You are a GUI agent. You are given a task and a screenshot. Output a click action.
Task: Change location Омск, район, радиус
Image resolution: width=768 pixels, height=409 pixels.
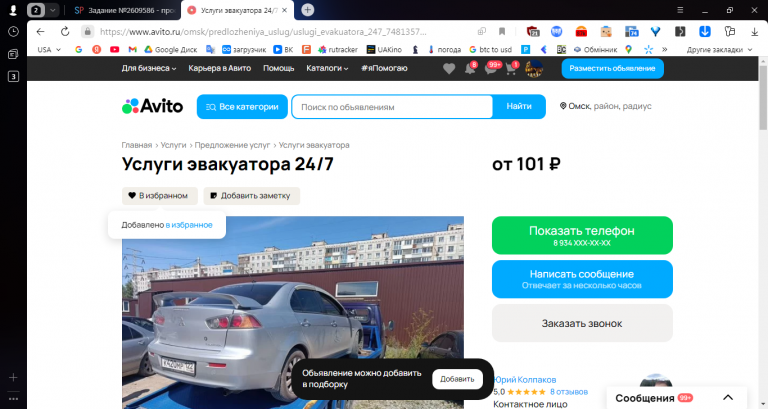click(605, 106)
